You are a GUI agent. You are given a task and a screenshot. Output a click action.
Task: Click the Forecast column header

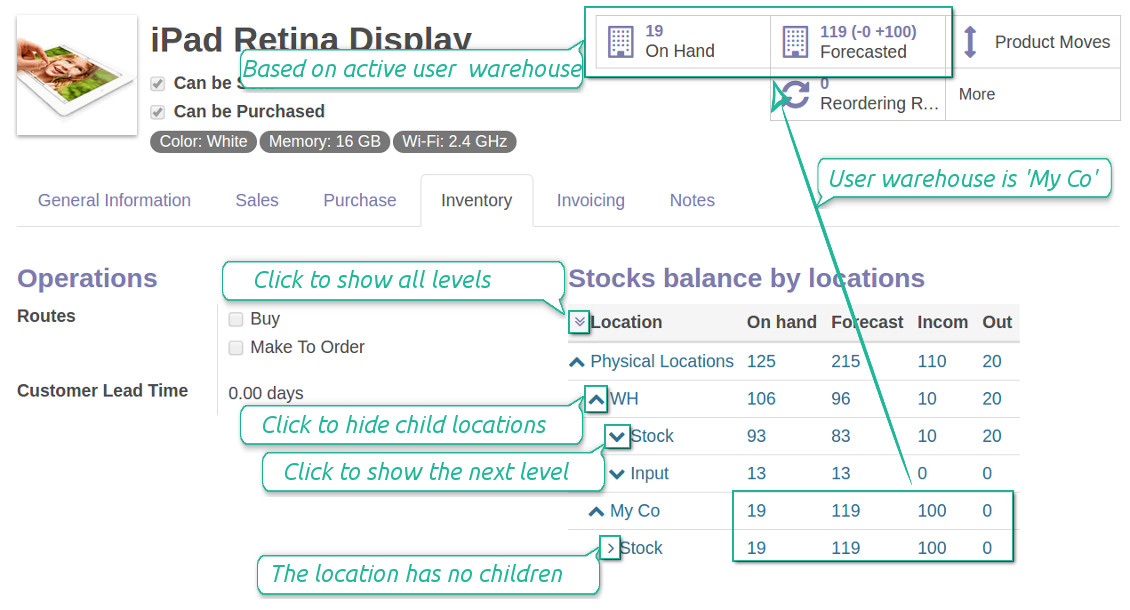coord(867,322)
